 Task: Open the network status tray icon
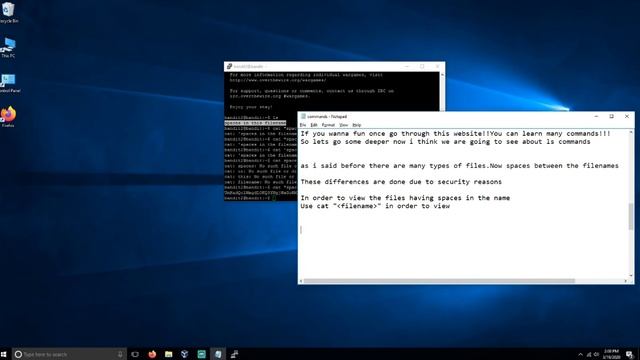[589, 354]
